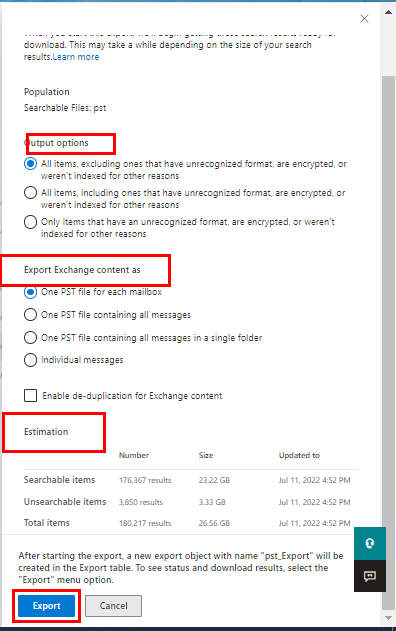The image size is (396, 631).
Task: Select Only items with unrecognized format option
Action: pyautogui.click(x=31, y=222)
